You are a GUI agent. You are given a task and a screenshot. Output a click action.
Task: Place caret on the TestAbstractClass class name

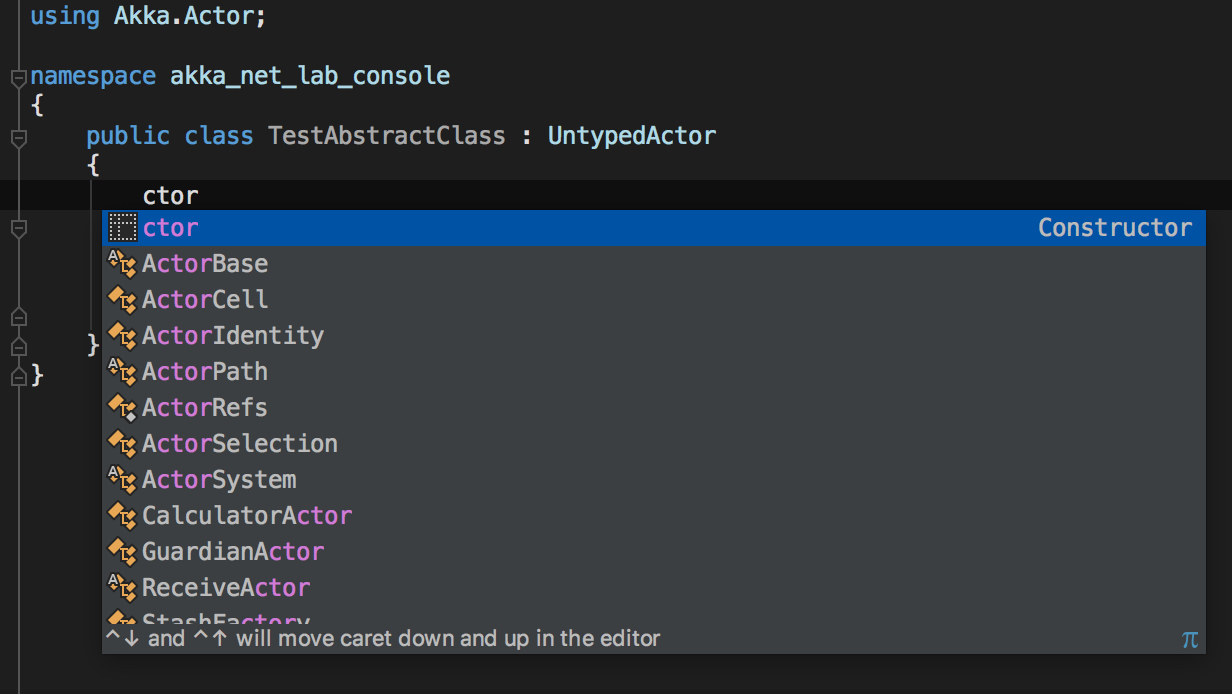386,136
